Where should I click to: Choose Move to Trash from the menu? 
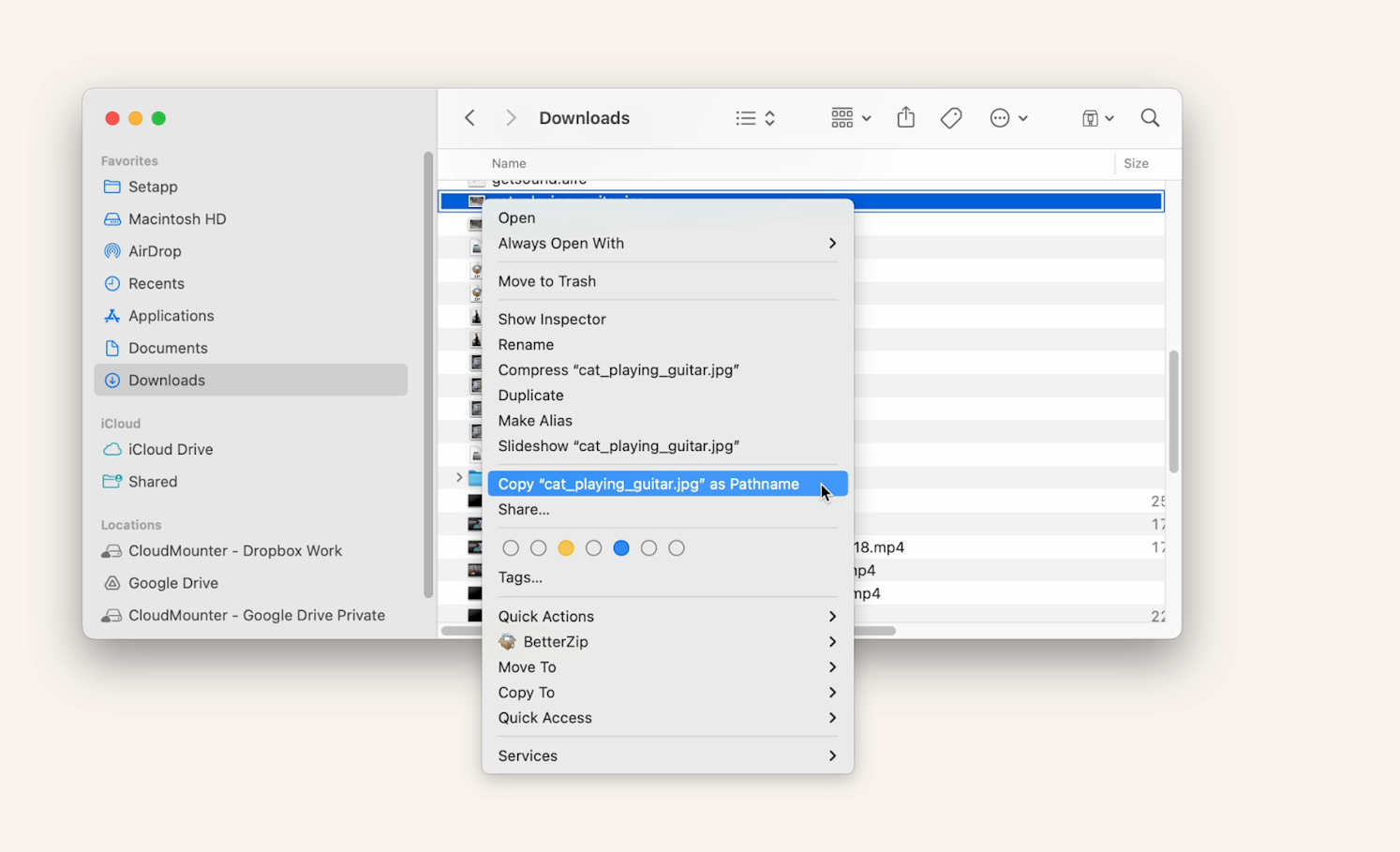click(547, 280)
